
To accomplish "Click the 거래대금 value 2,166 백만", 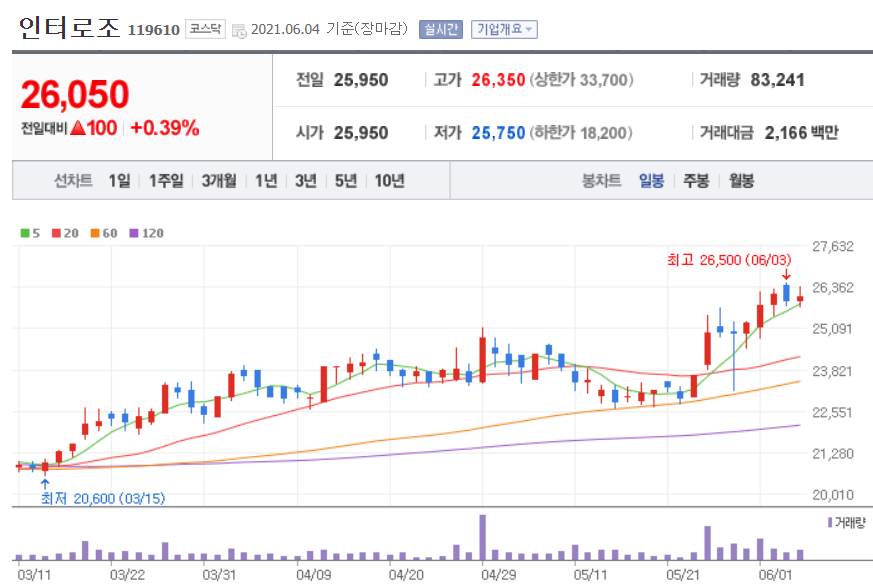I will pyautogui.click(x=801, y=133).
